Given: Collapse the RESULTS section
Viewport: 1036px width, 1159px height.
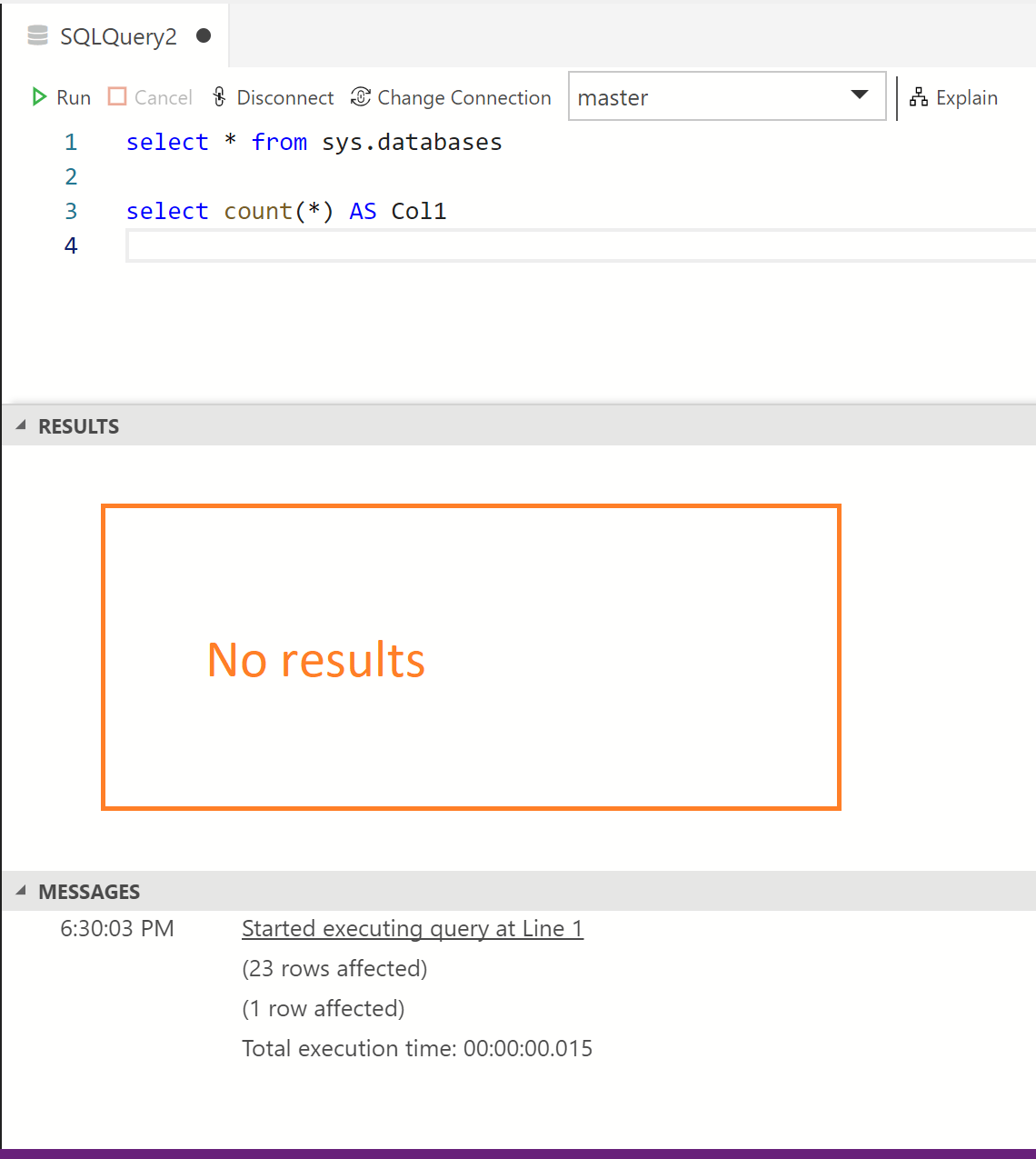Looking at the screenshot, I should (x=20, y=424).
